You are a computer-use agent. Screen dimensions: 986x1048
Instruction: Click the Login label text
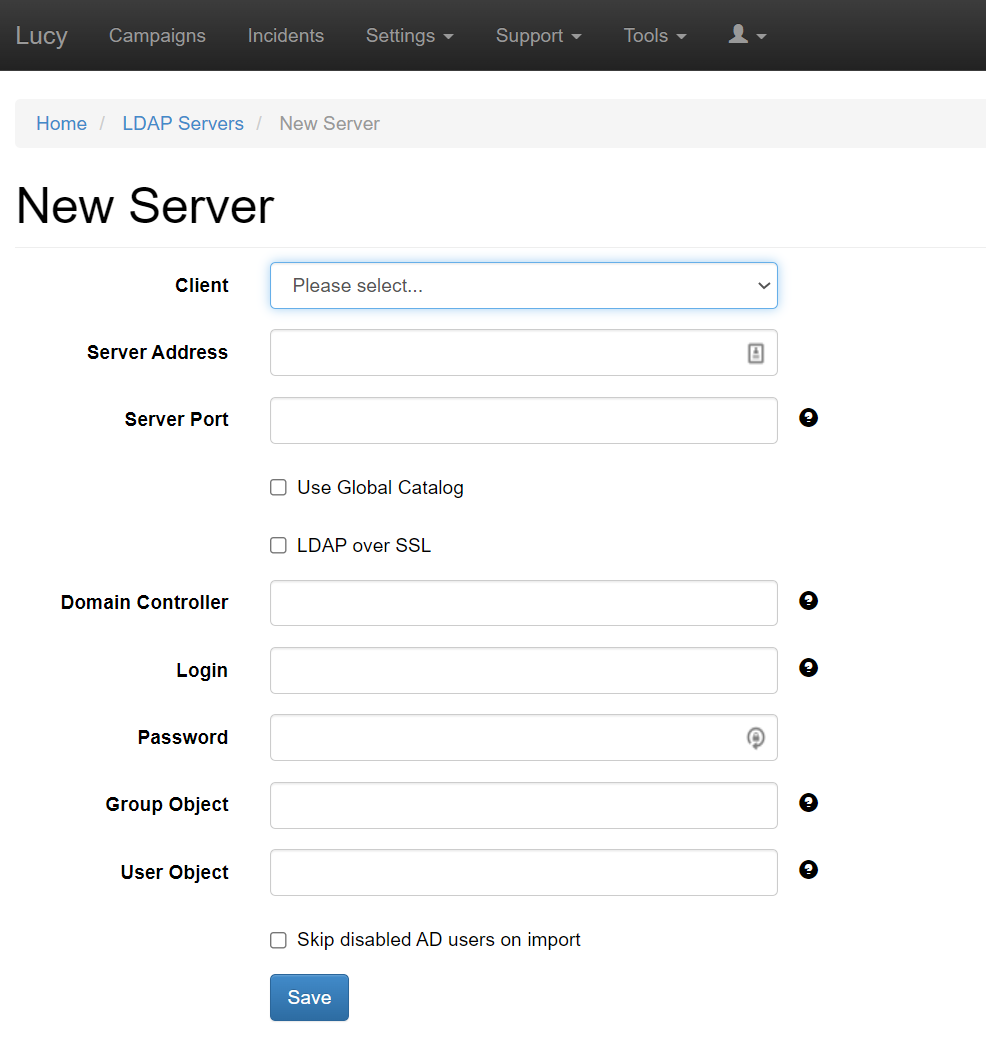click(202, 670)
